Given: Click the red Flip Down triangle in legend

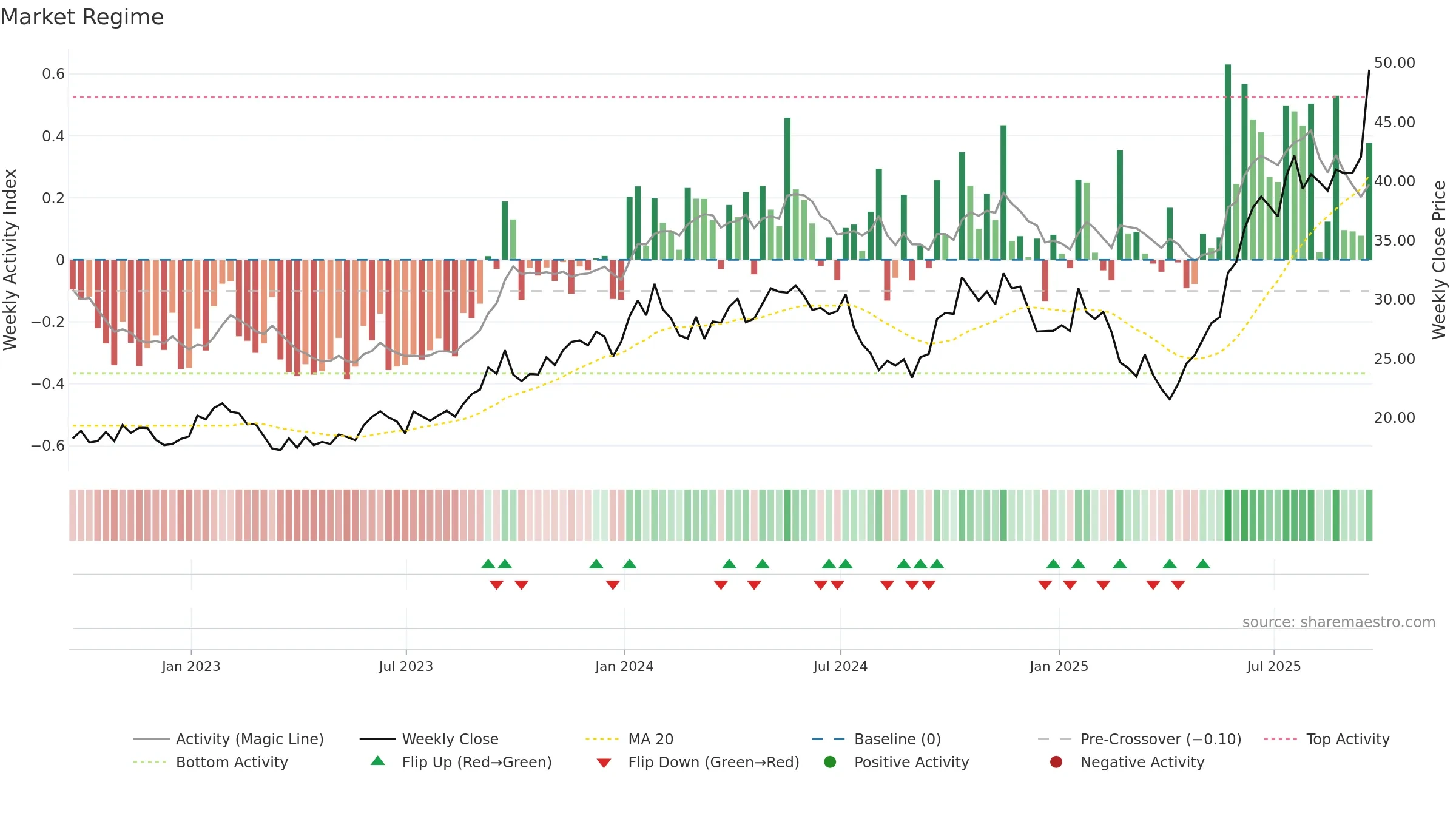Looking at the screenshot, I should (x=604, y=763).
